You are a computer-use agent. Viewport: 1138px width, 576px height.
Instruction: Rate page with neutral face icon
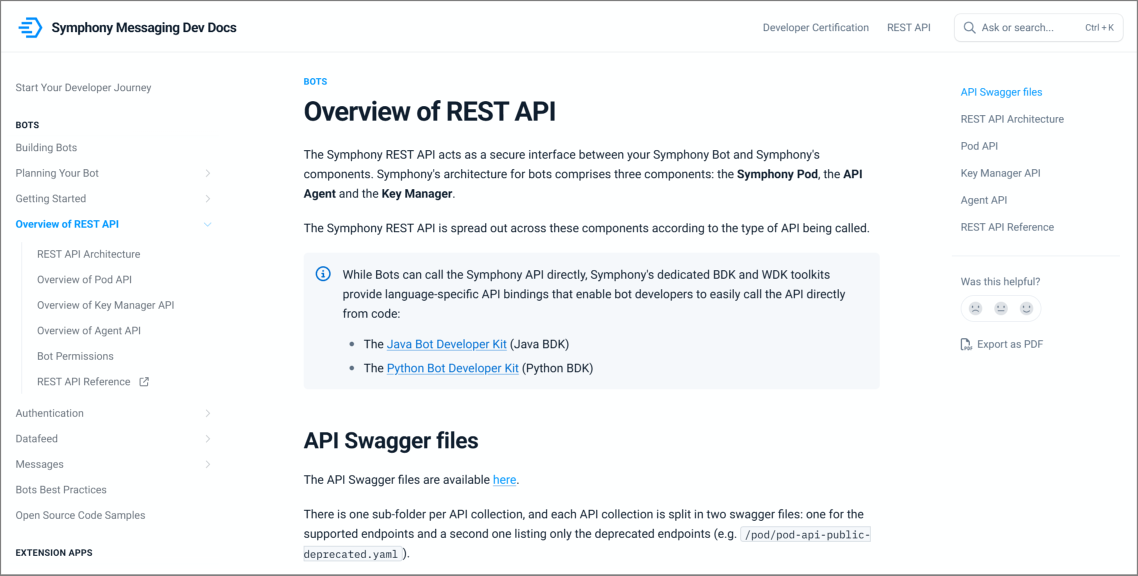[1001, 308]
